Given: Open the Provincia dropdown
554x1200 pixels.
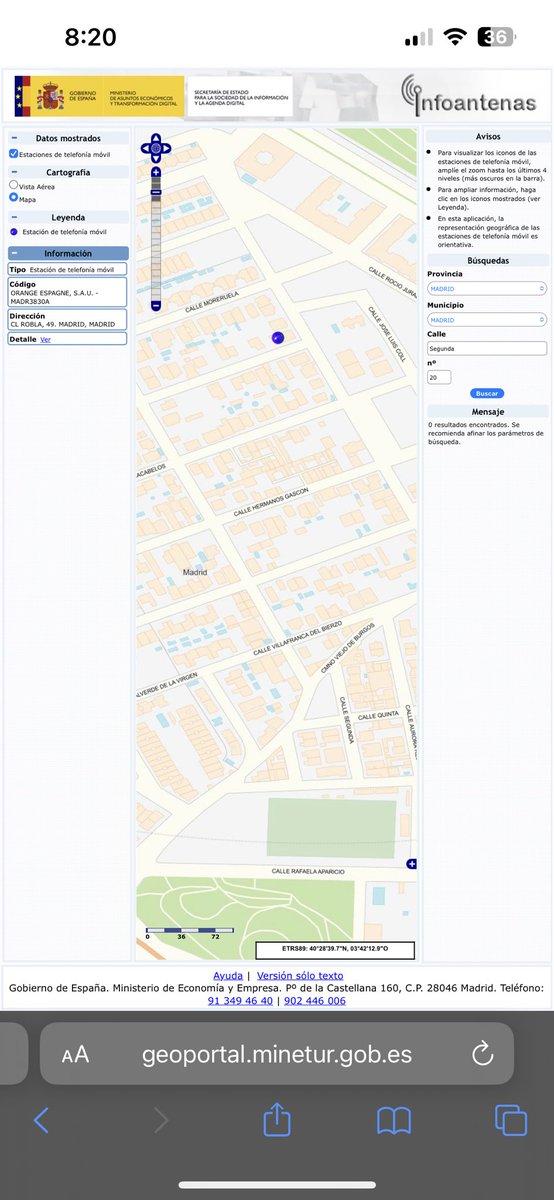Looking at the screenshot, I should coord(486,288).
